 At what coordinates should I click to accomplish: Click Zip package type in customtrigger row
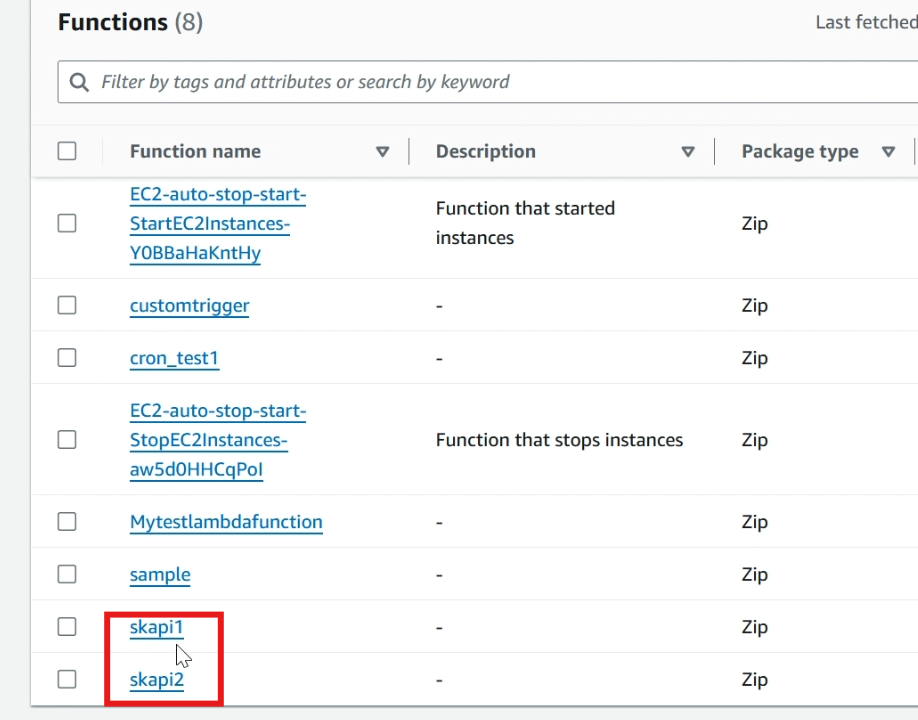755,306
